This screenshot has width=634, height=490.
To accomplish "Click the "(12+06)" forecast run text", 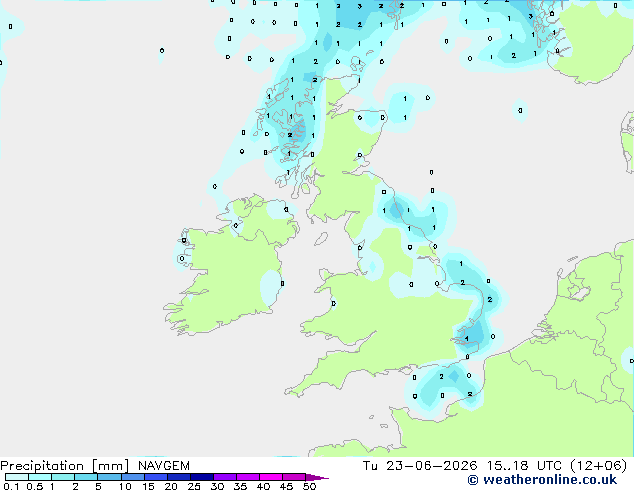I will [x=598, y=466].
